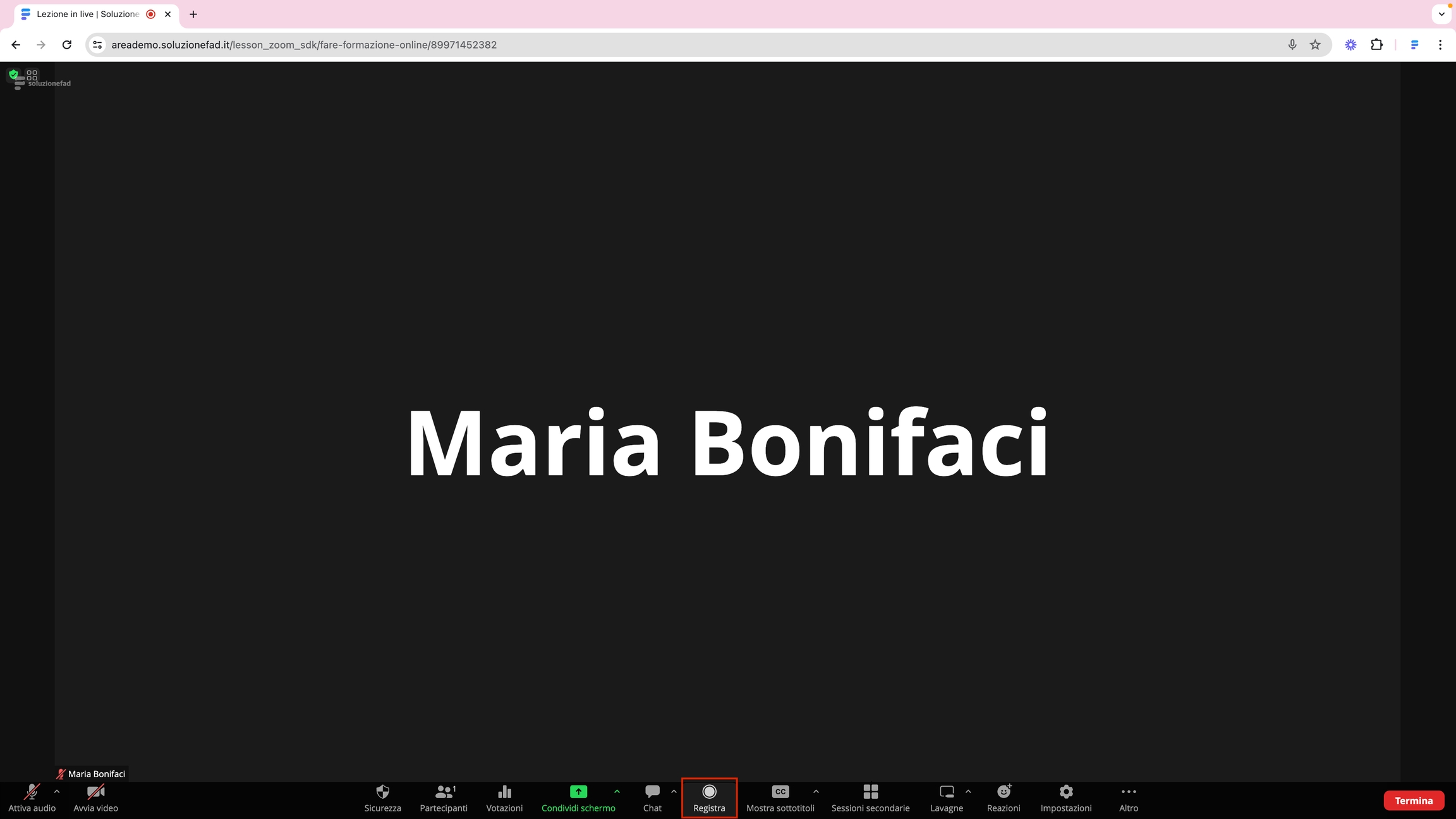Toggle Mostra sottotitoli captions

(780, 798)
